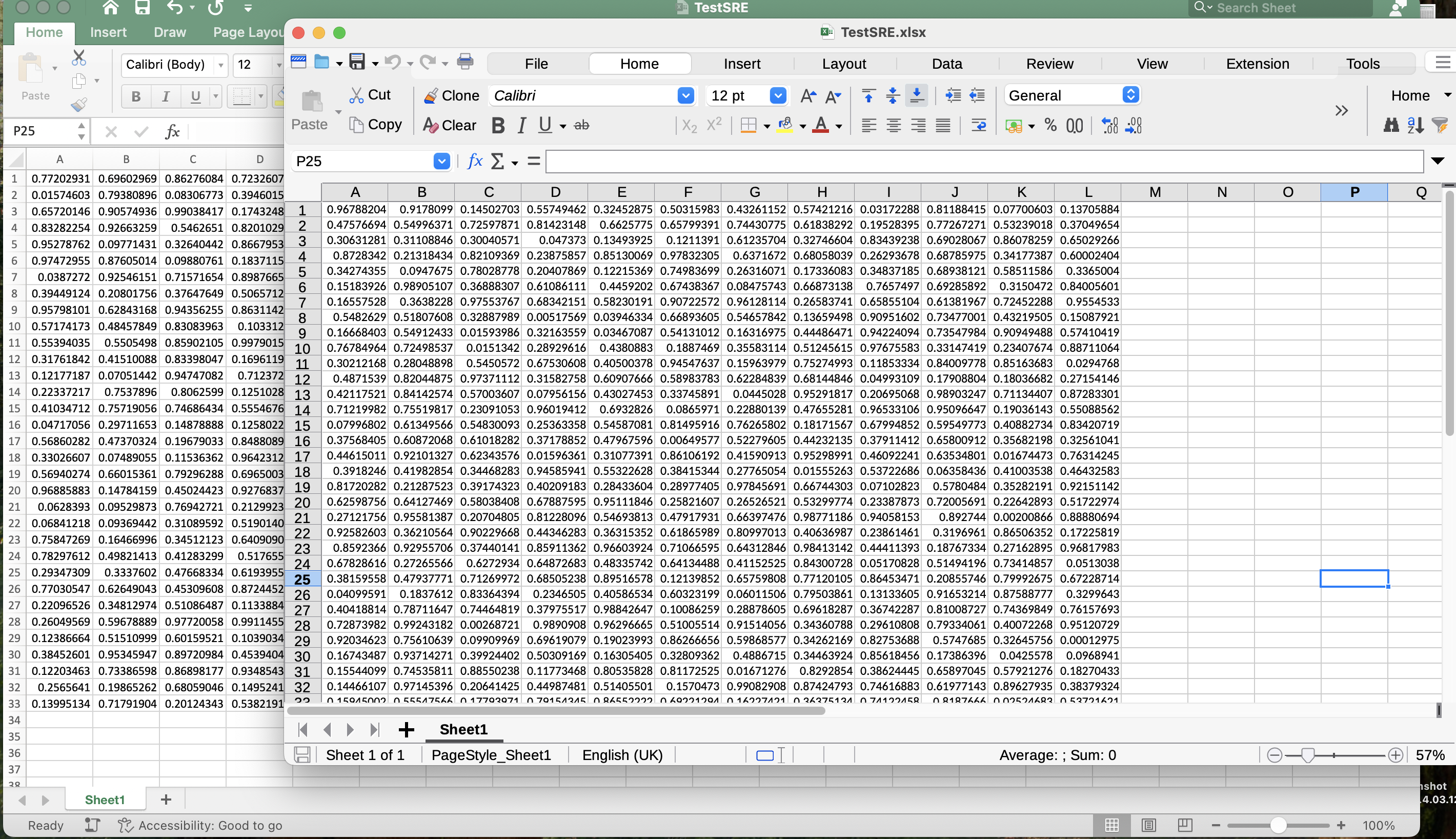Toggle Strikethrough text formatting
The image size is (1456, 839).
pos(582,125)
